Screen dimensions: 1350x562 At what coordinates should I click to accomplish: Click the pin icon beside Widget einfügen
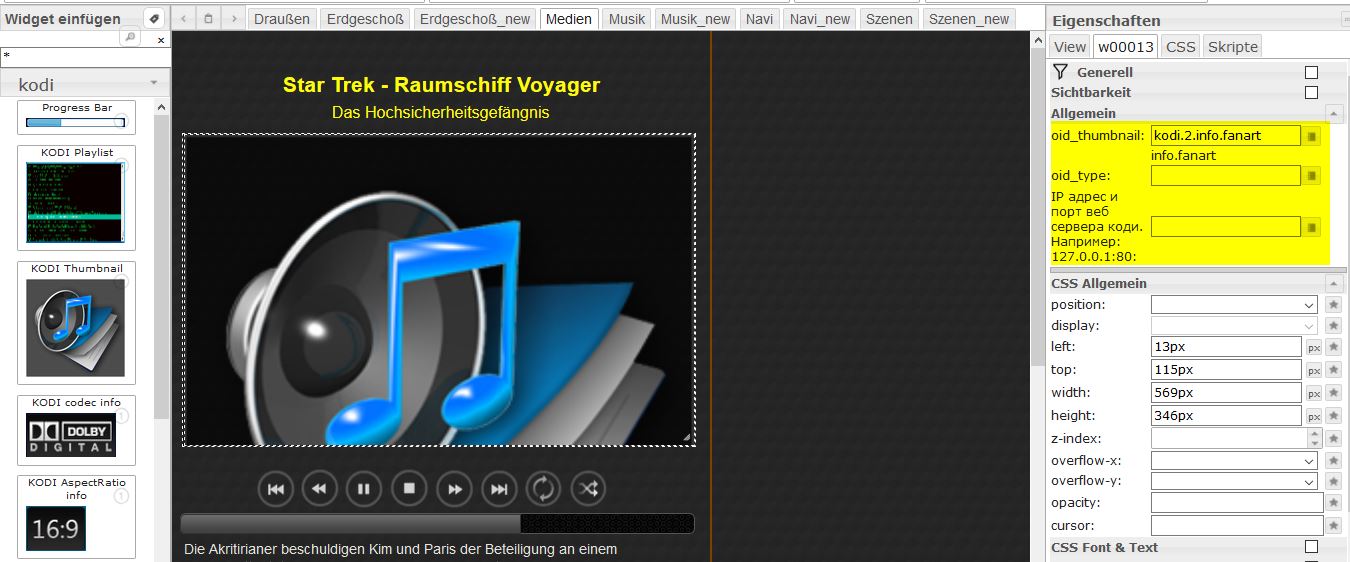[x=153, y=18]
